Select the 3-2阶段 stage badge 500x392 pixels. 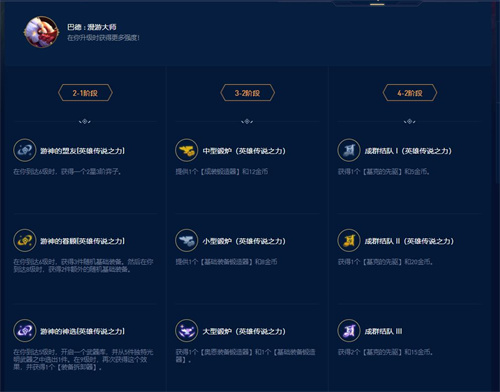pyautogui.click(x=247, y=93)
